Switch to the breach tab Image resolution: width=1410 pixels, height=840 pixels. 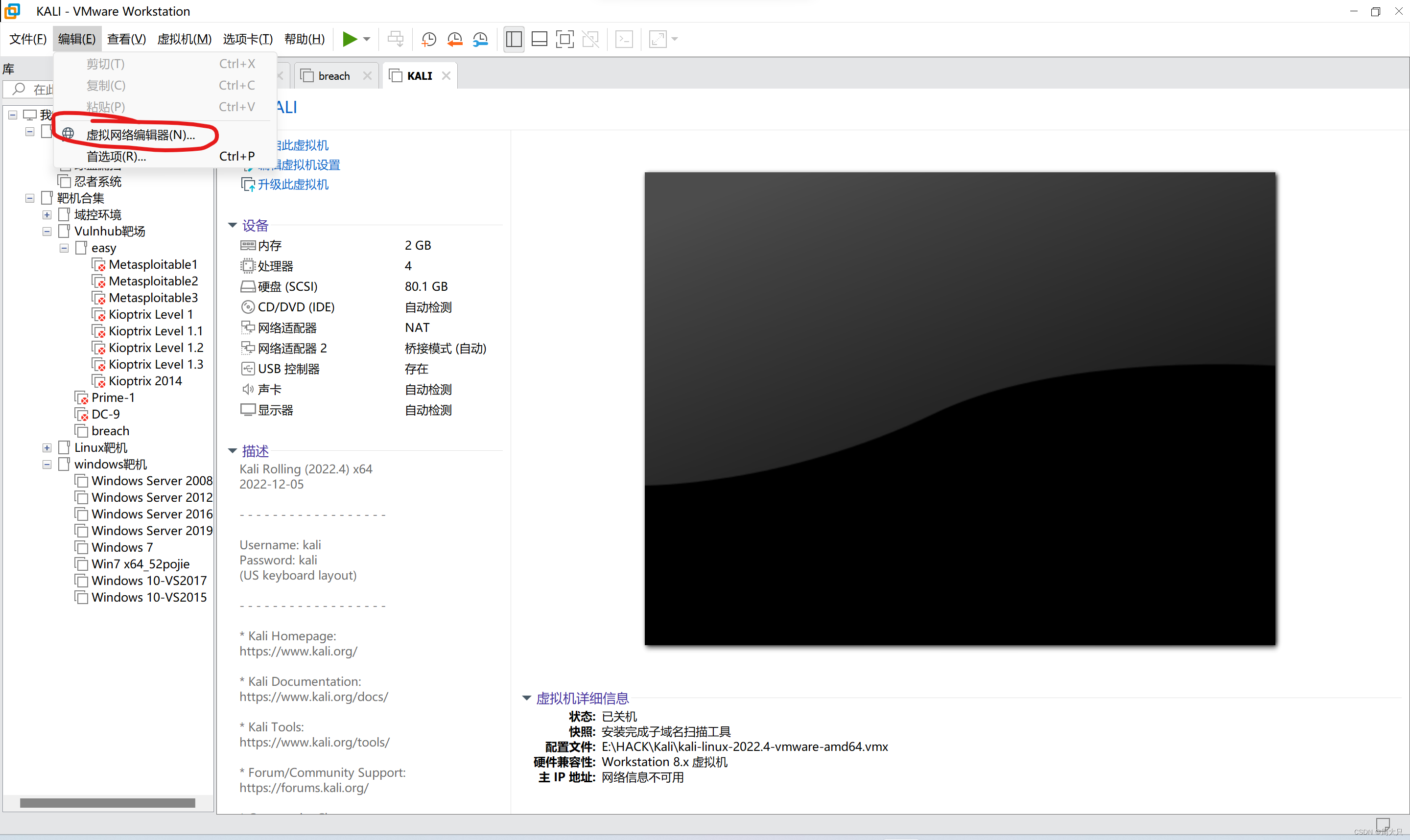[x=334, y=76]
